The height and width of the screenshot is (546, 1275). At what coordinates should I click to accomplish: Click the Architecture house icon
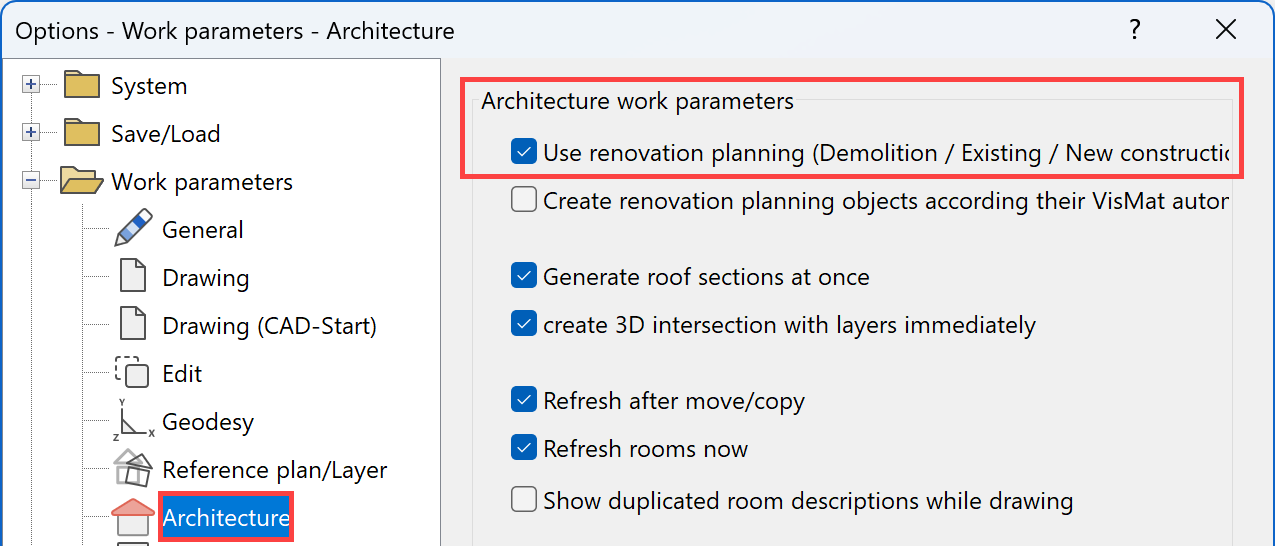[133, 517]
